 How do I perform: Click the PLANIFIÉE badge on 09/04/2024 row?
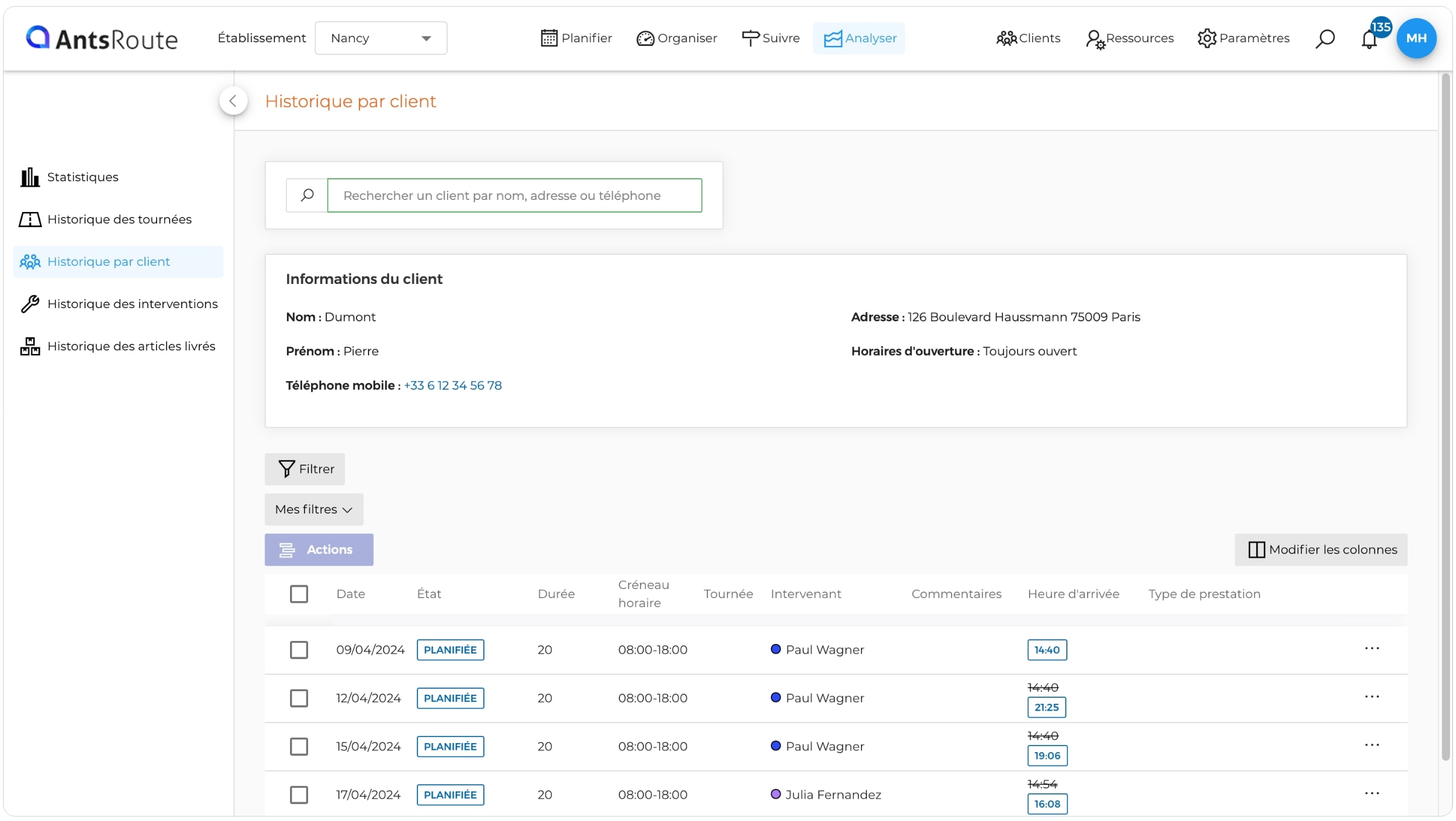point(450,650)
